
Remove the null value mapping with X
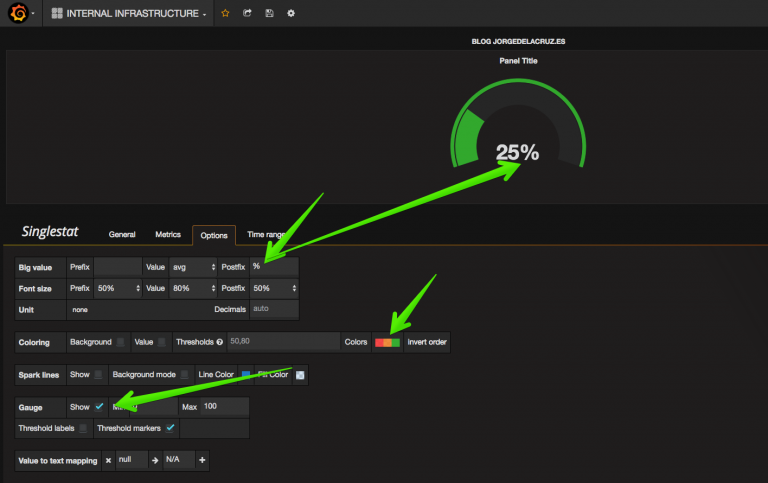(108, 460)
